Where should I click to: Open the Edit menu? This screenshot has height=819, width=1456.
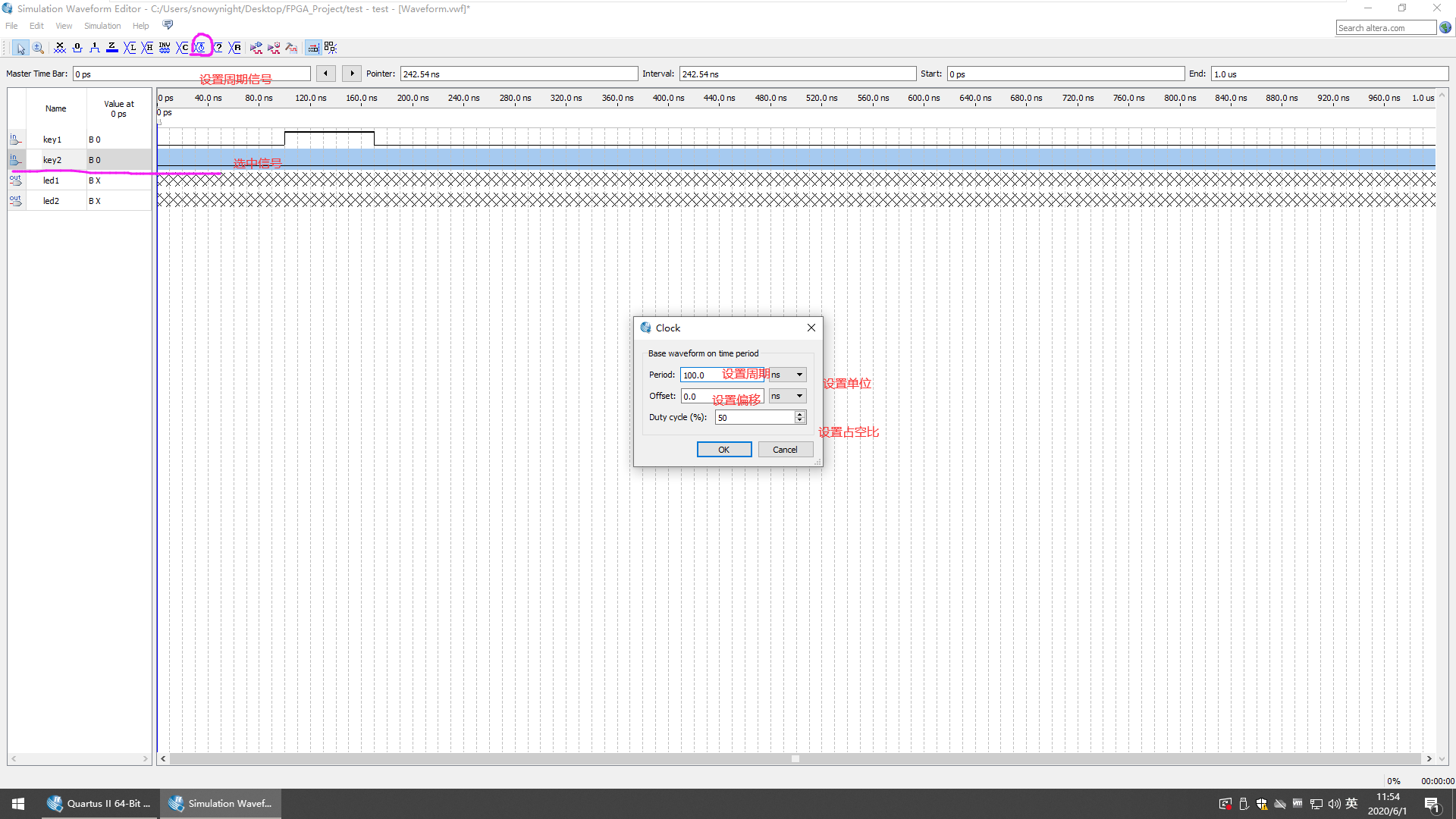[x=36, y=26]
